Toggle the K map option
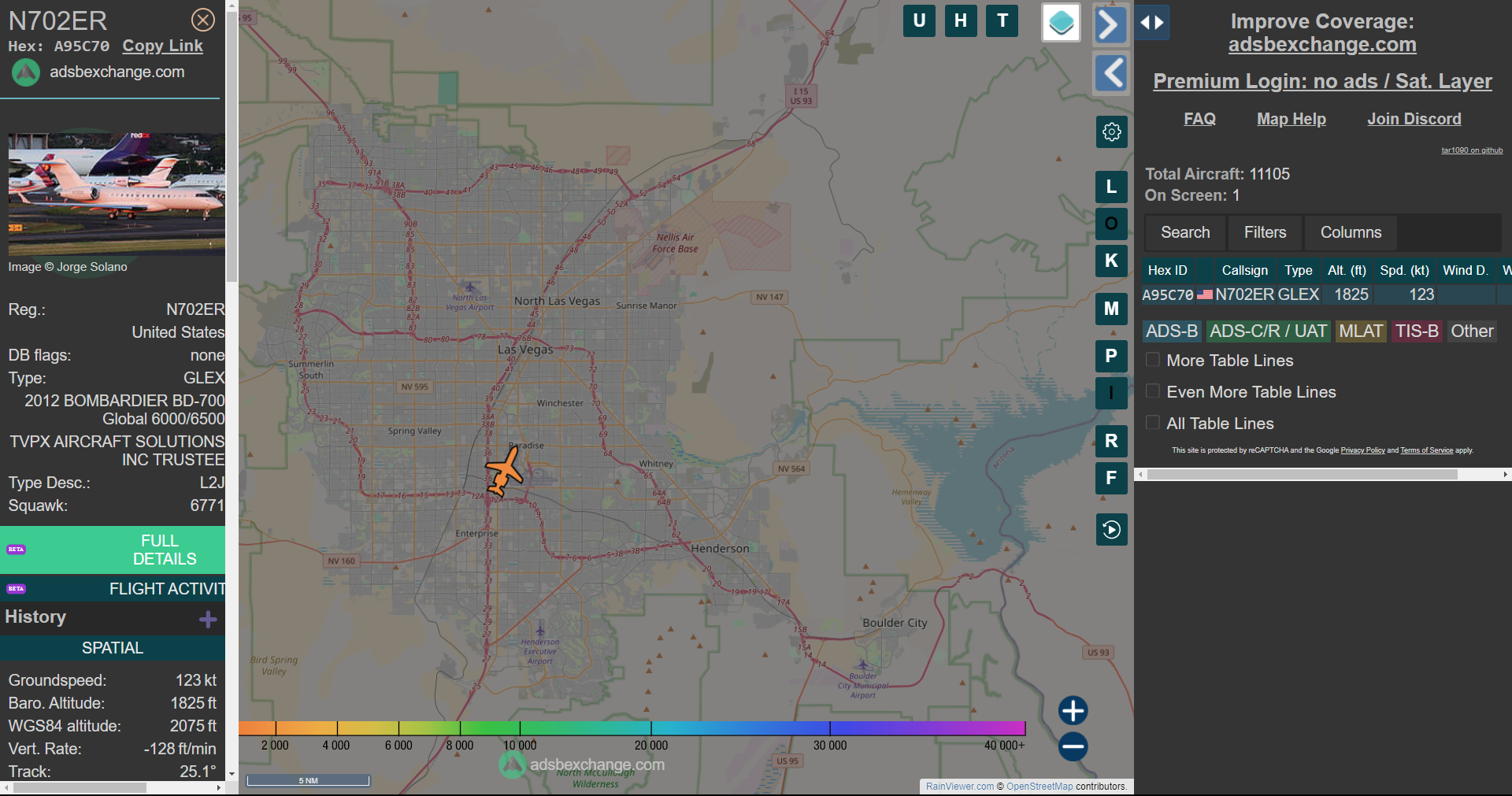Image resolution: width=1512 pixels, height=796 pixels. (x=1111, y=261)
